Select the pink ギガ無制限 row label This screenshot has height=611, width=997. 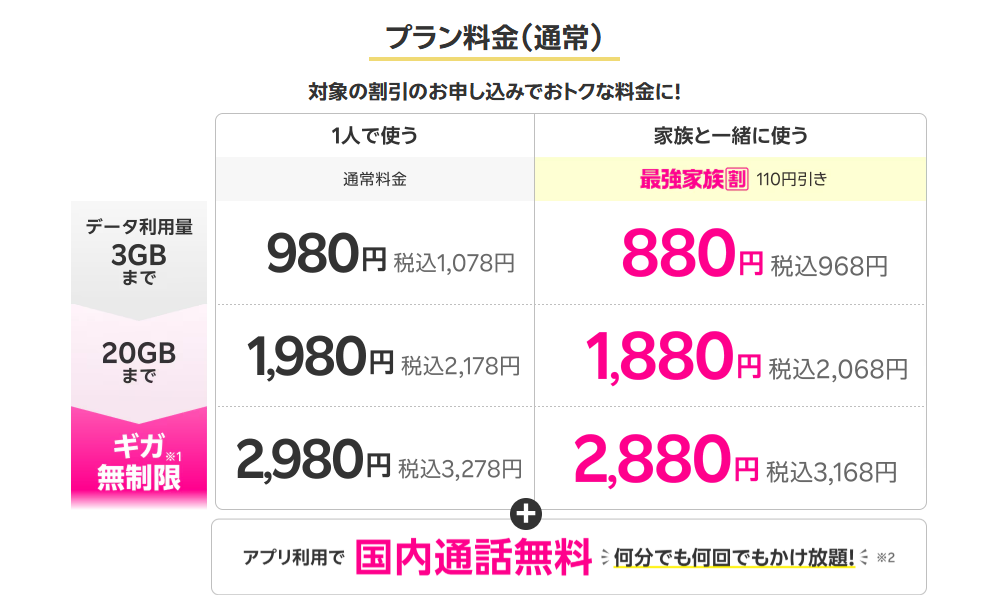click(139, 463)
